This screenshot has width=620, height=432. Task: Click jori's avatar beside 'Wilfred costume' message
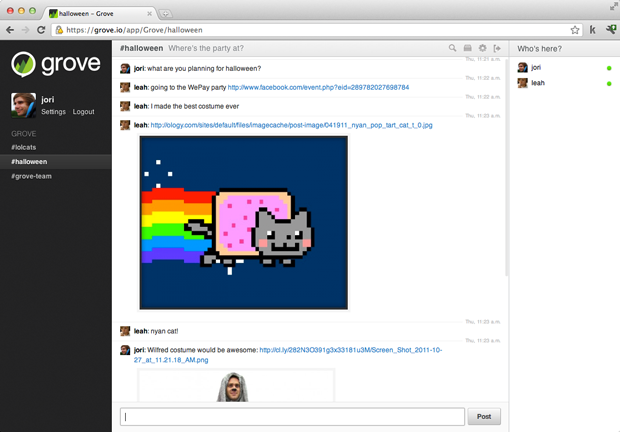tap(125, 350)
